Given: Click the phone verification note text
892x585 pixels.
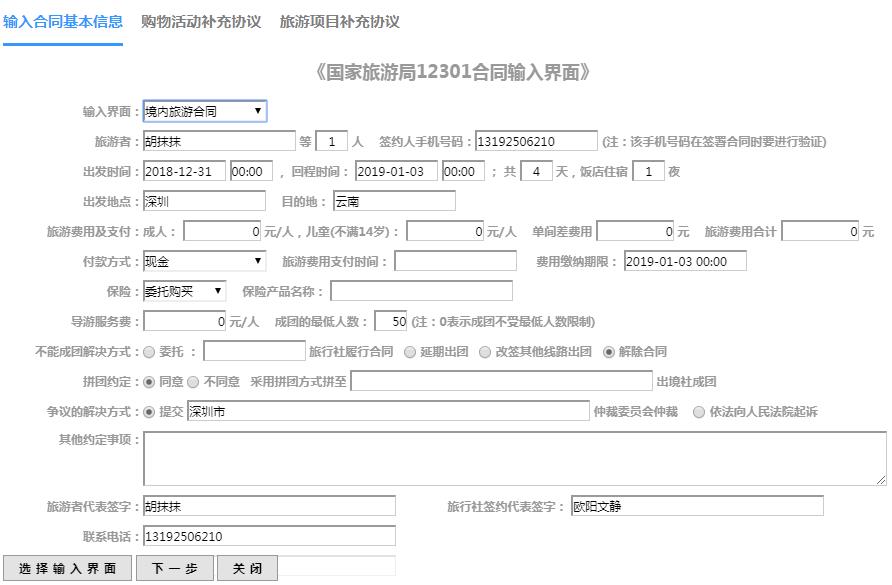Looking at the screenshot, I should click(715, 142).
